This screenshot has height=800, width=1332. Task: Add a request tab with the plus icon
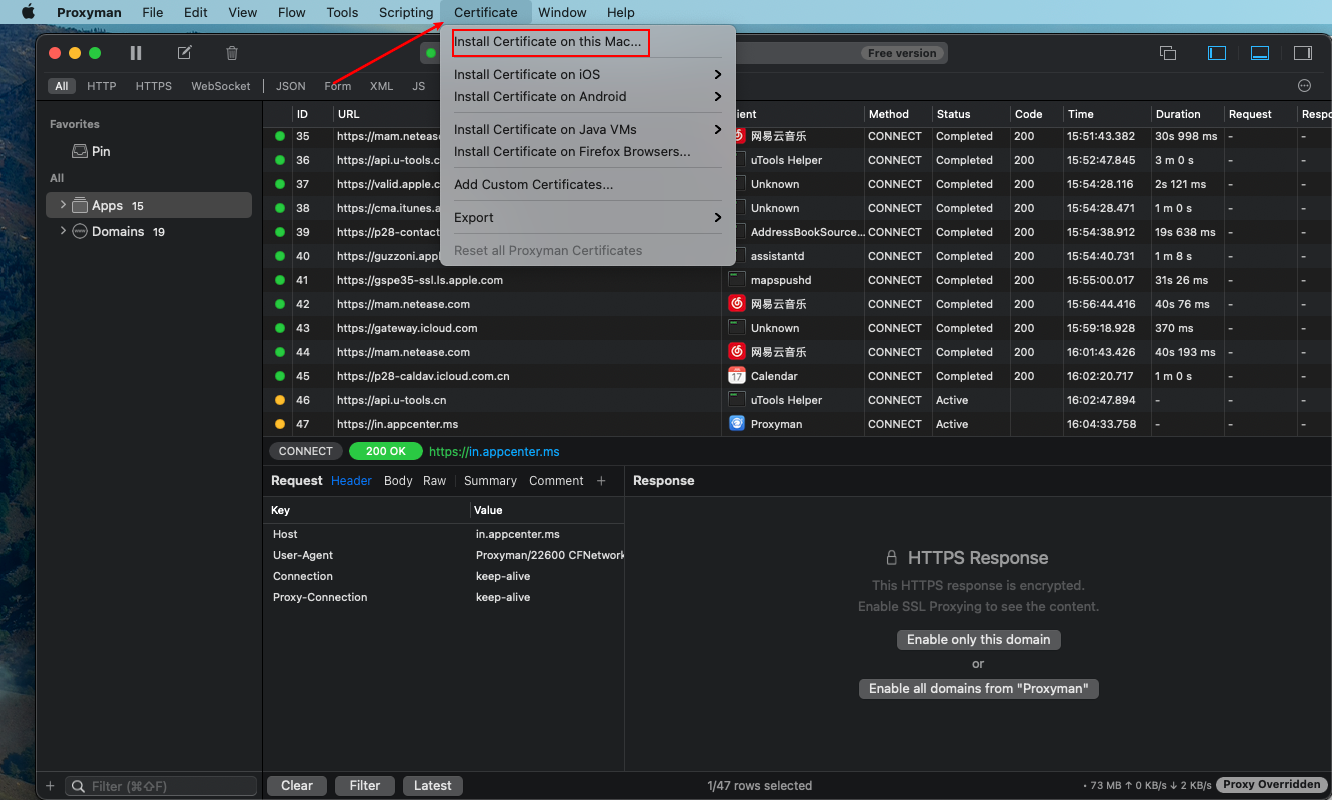pyautogui.click(x=601, y=481)
